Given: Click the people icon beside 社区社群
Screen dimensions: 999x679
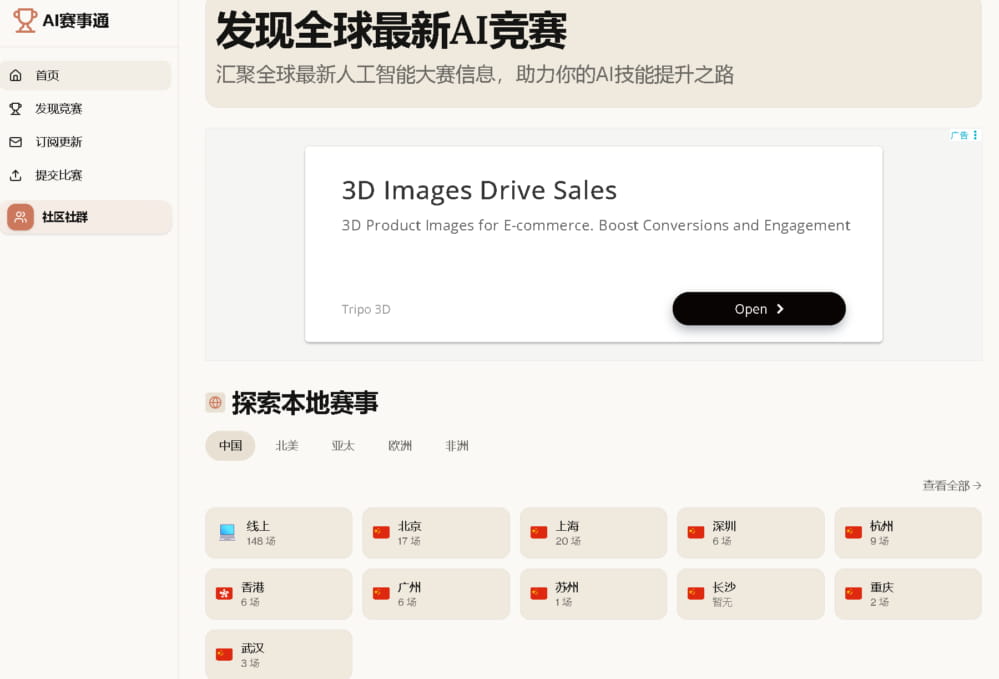Looking at the screenshot, I should tap(20, 217).
